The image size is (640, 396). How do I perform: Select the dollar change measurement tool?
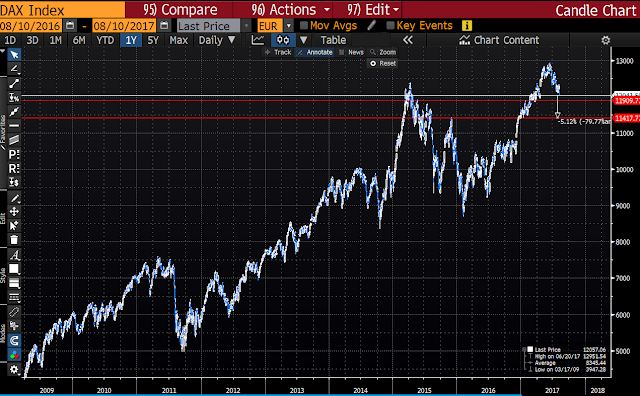click(x=14, y=182)
